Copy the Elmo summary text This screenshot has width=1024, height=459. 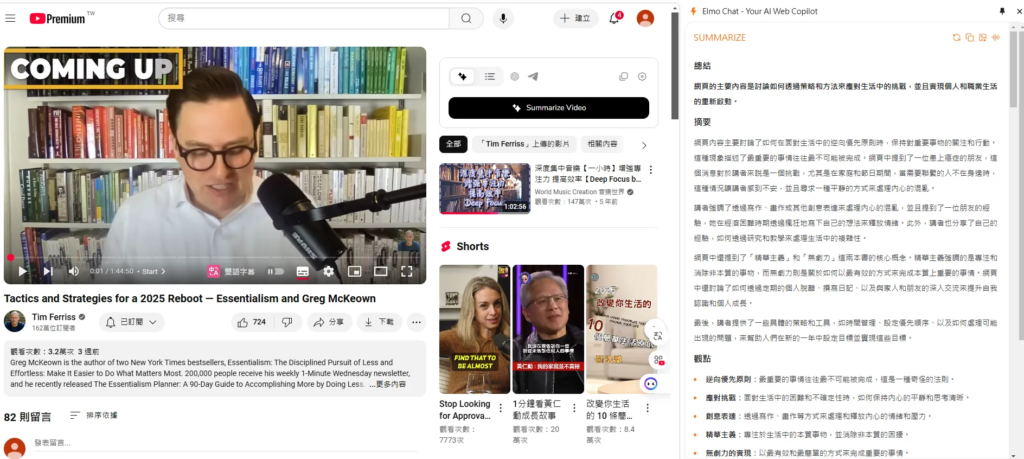pos(970,38)
